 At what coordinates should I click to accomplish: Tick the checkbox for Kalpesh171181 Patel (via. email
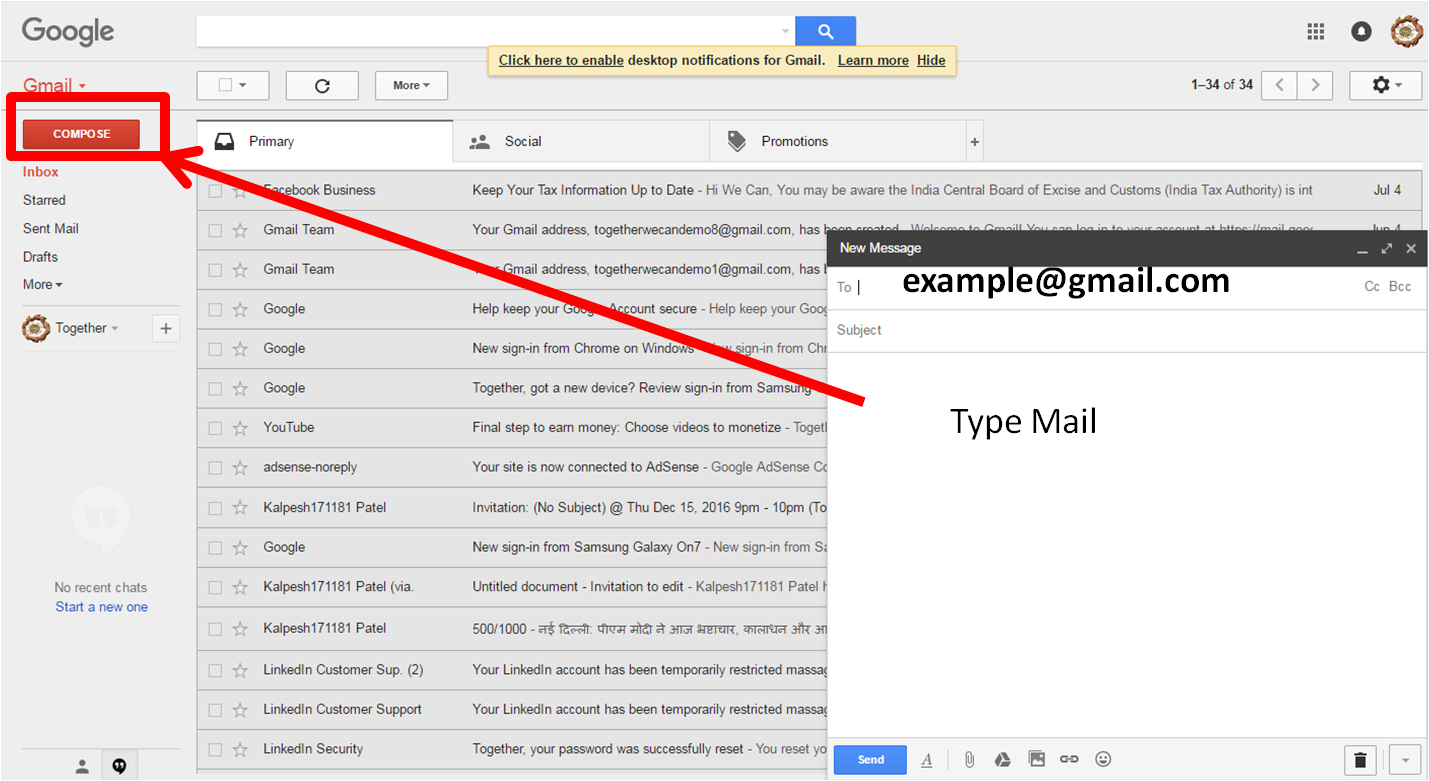tap(215, 588)
